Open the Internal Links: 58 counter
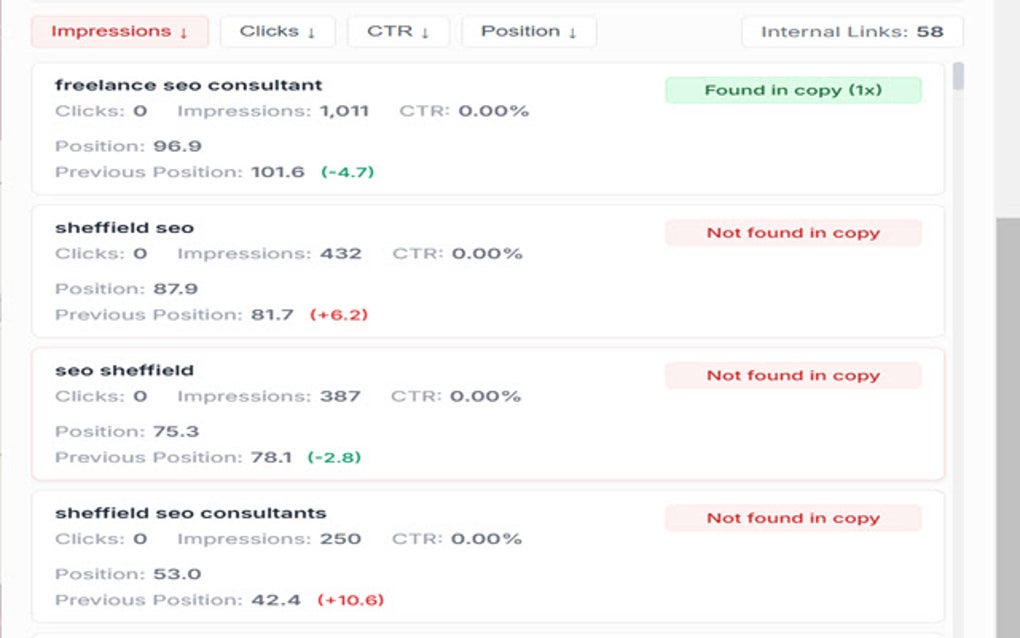 pyautogui.click(x=853, y=31)
